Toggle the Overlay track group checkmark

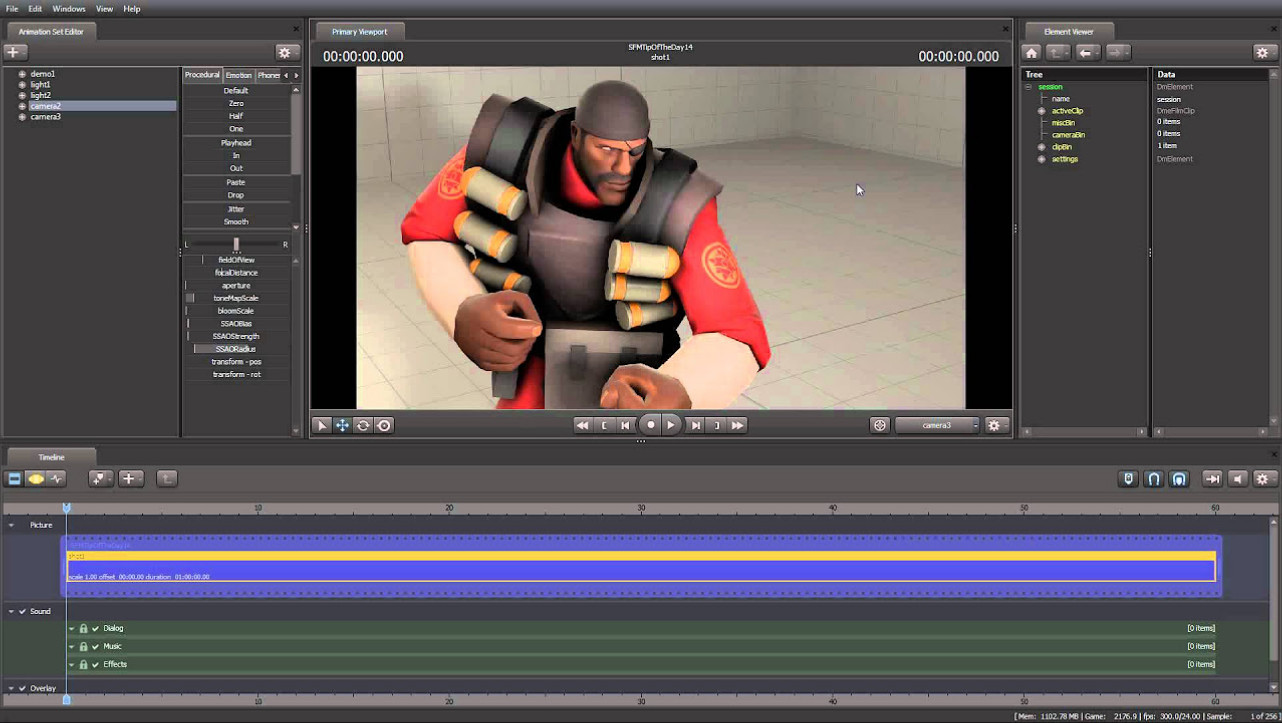tap(22, 688)
